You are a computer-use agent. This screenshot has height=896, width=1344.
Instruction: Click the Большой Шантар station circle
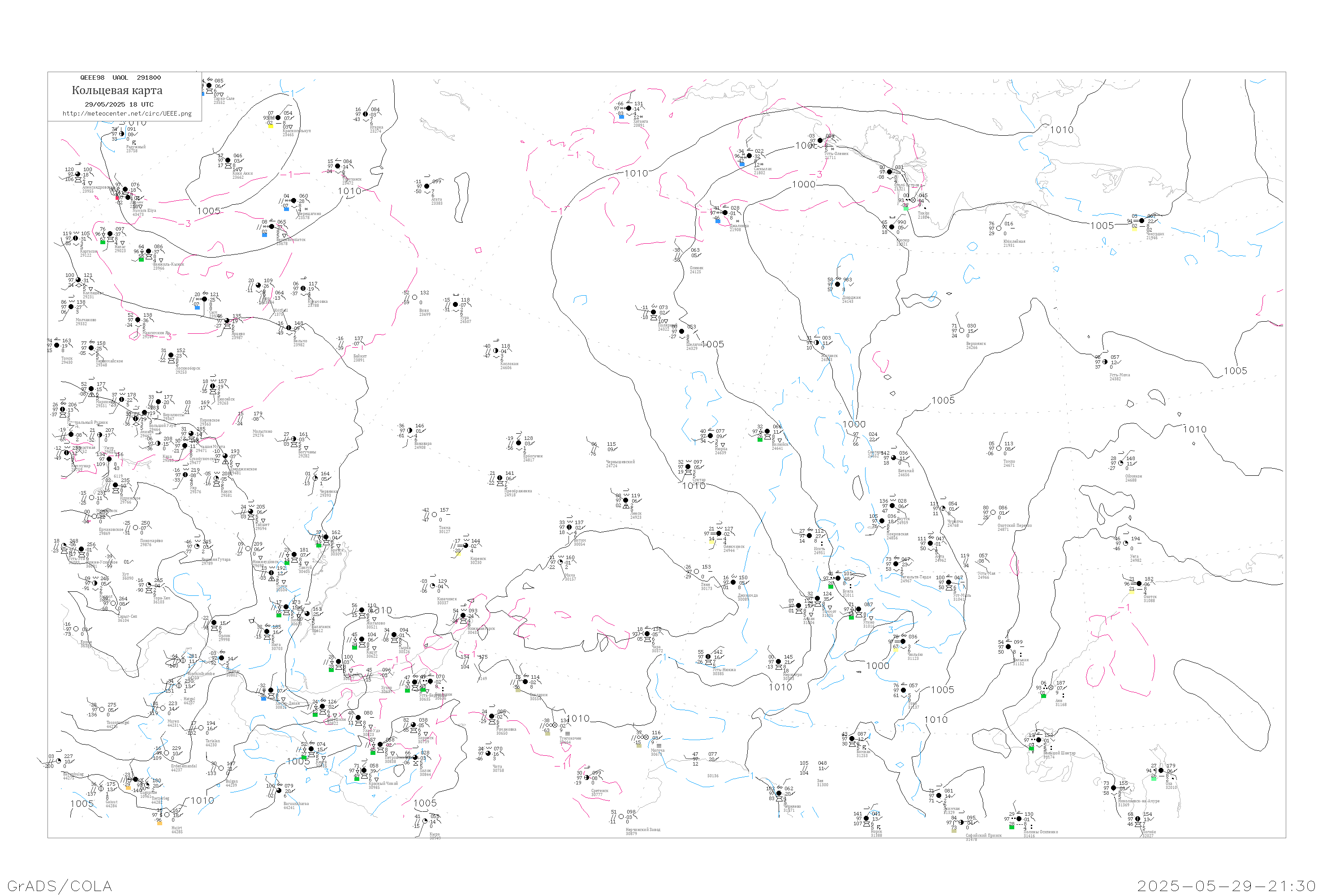(x=1039, y=740)
